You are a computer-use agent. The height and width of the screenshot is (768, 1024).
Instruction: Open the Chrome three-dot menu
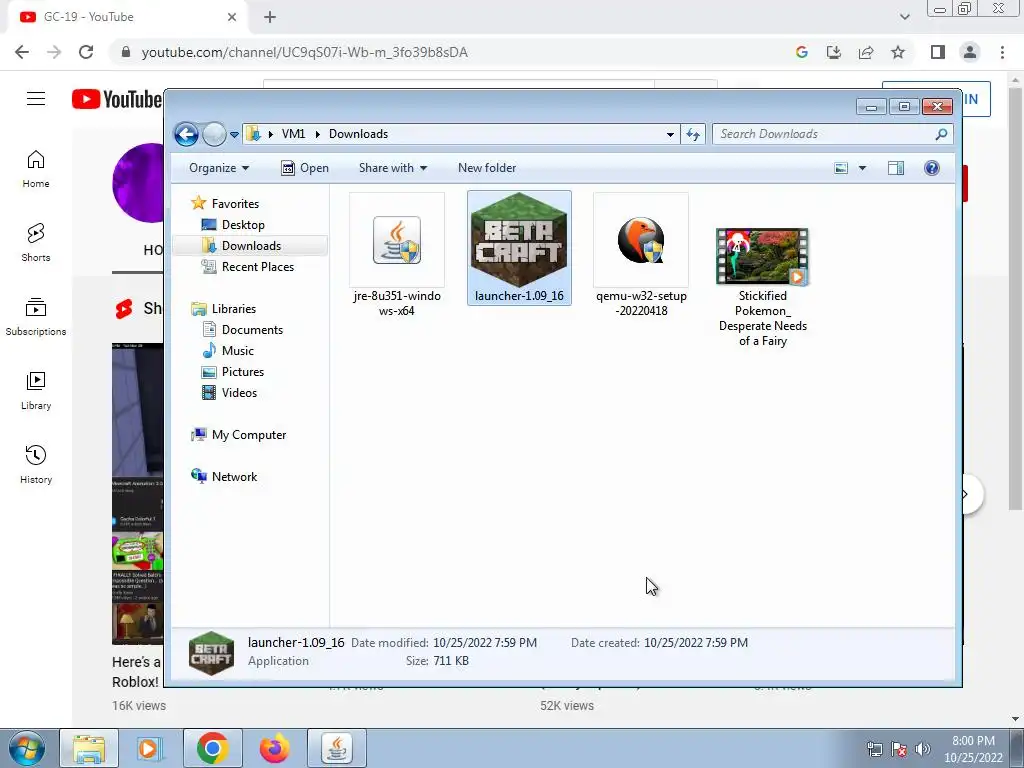point(1002,52)
